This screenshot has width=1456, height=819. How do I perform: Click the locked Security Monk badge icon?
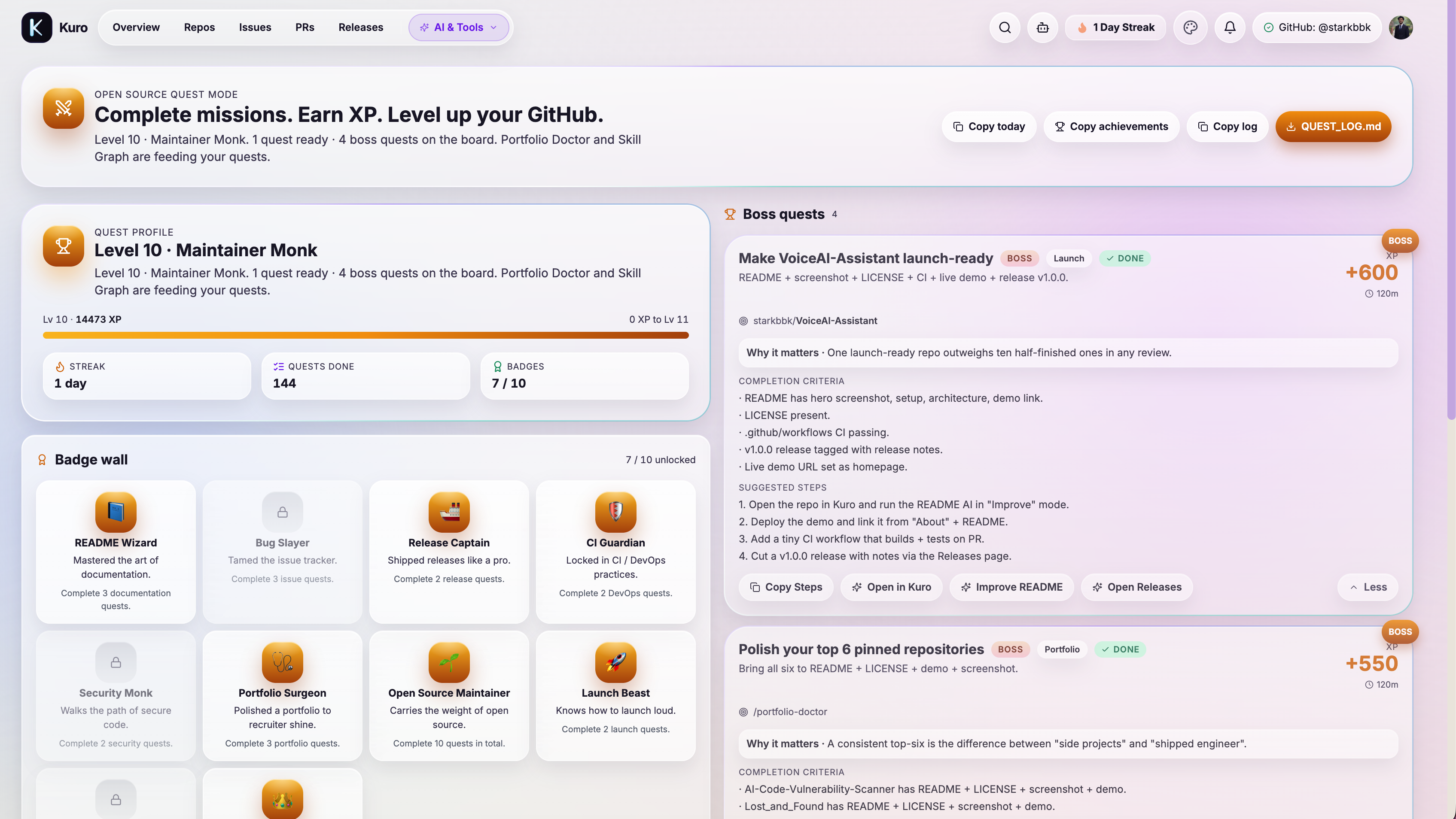116,663
